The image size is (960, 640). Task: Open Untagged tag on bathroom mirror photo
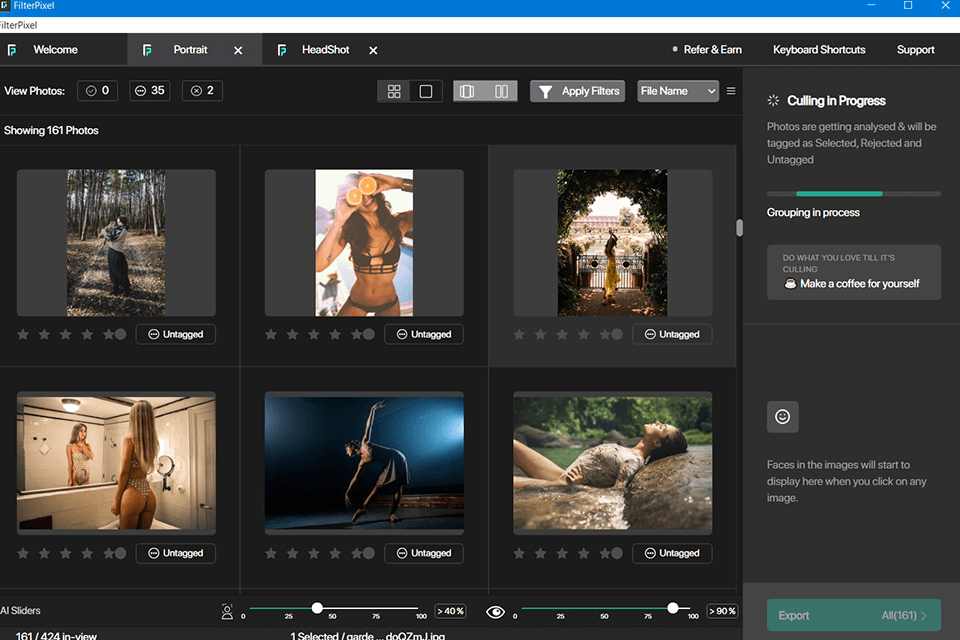(176, 553)
